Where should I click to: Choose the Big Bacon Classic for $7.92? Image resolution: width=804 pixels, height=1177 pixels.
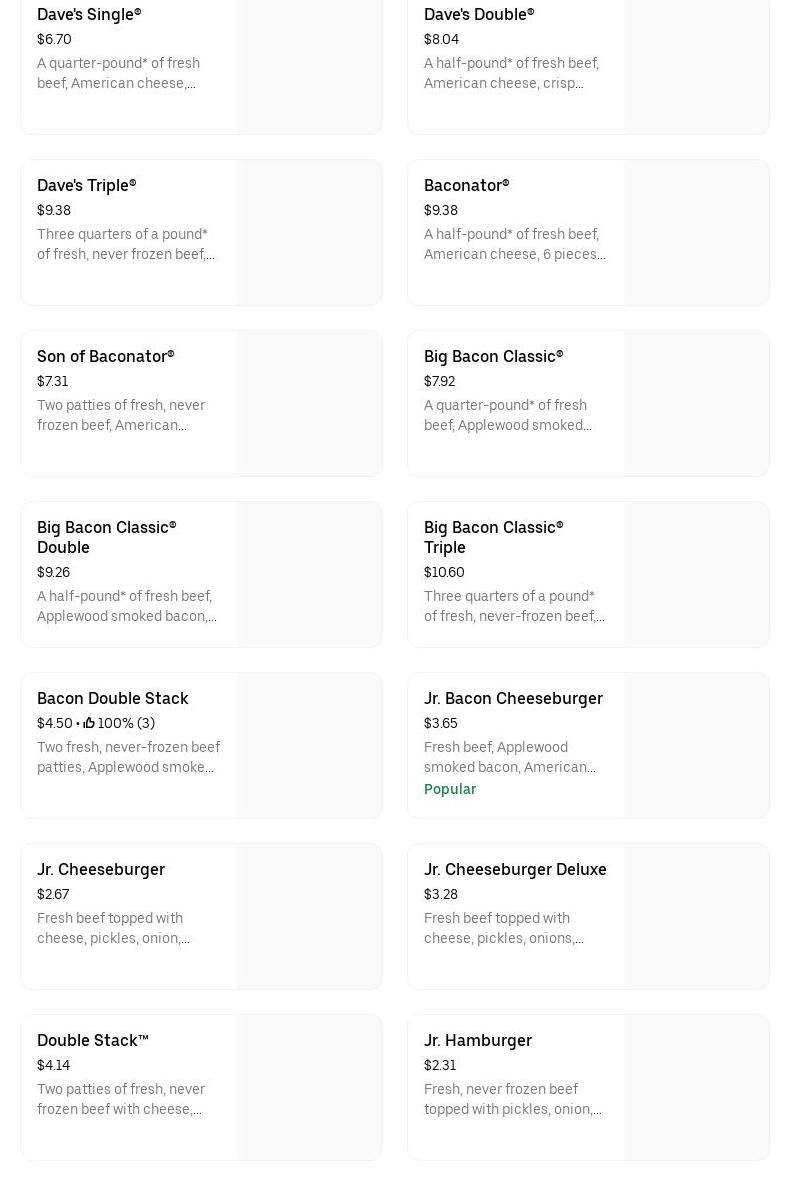[589, 404]
